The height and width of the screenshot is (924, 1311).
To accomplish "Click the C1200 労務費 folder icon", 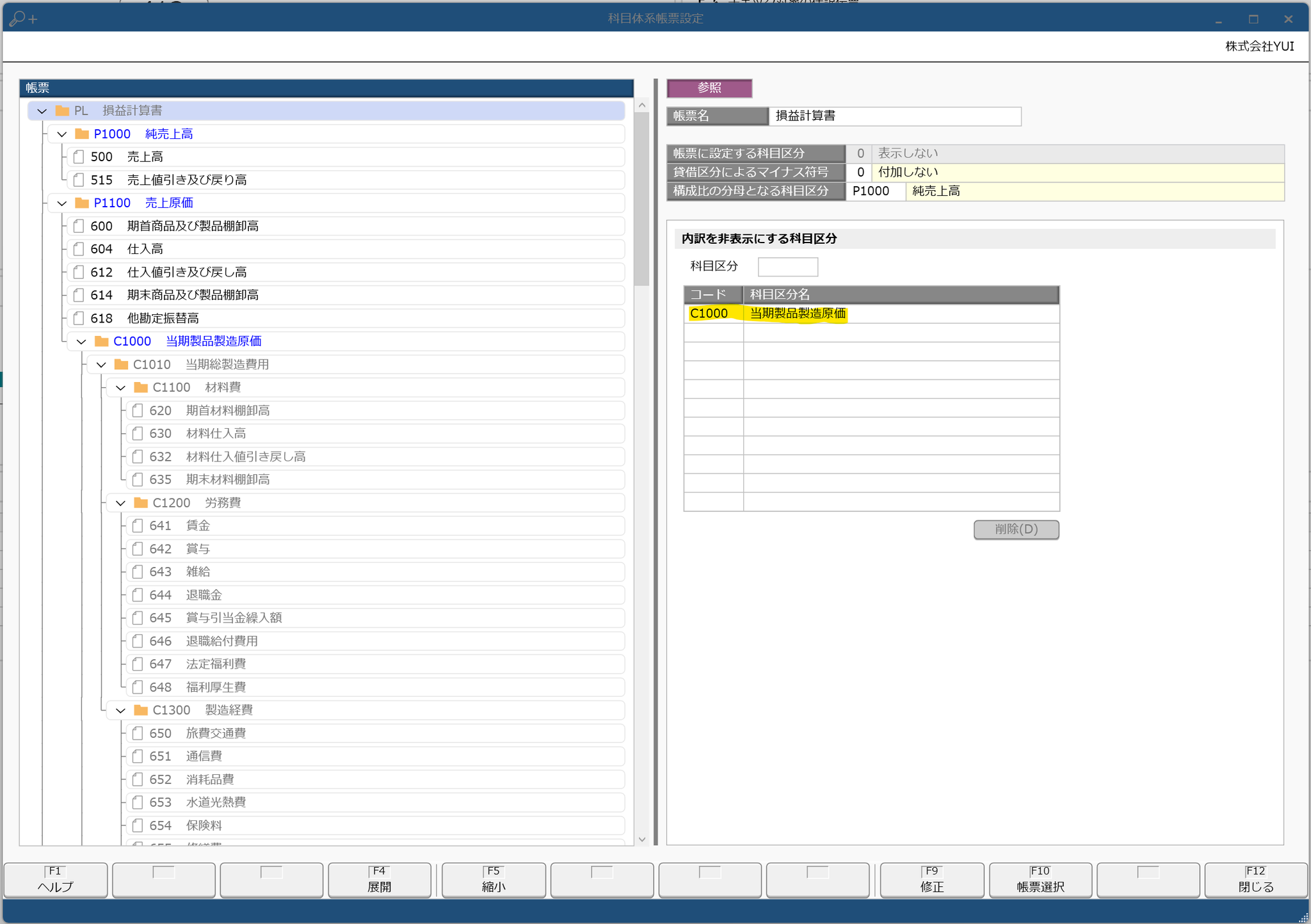I will 141,502.
